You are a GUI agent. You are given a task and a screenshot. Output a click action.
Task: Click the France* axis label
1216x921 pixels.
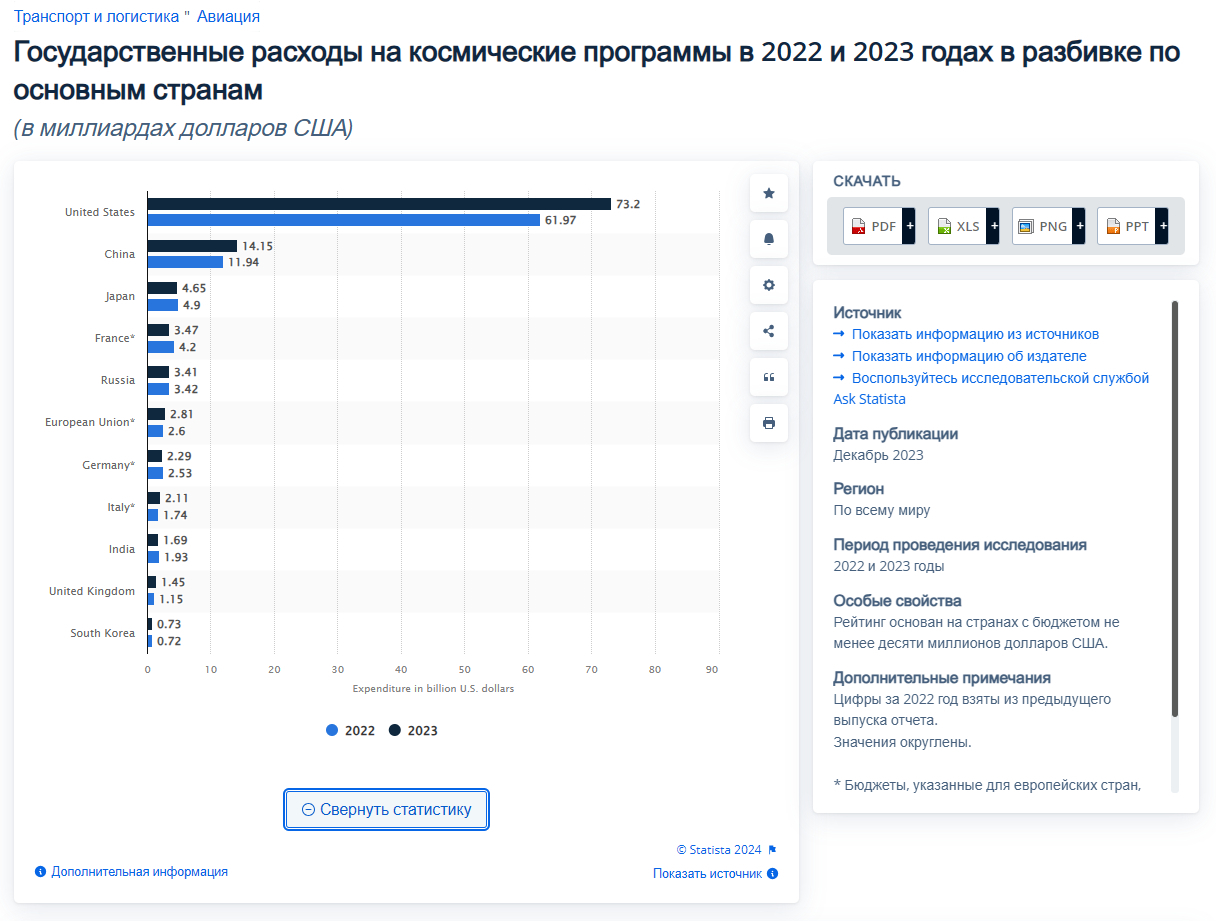coord(115,338)
